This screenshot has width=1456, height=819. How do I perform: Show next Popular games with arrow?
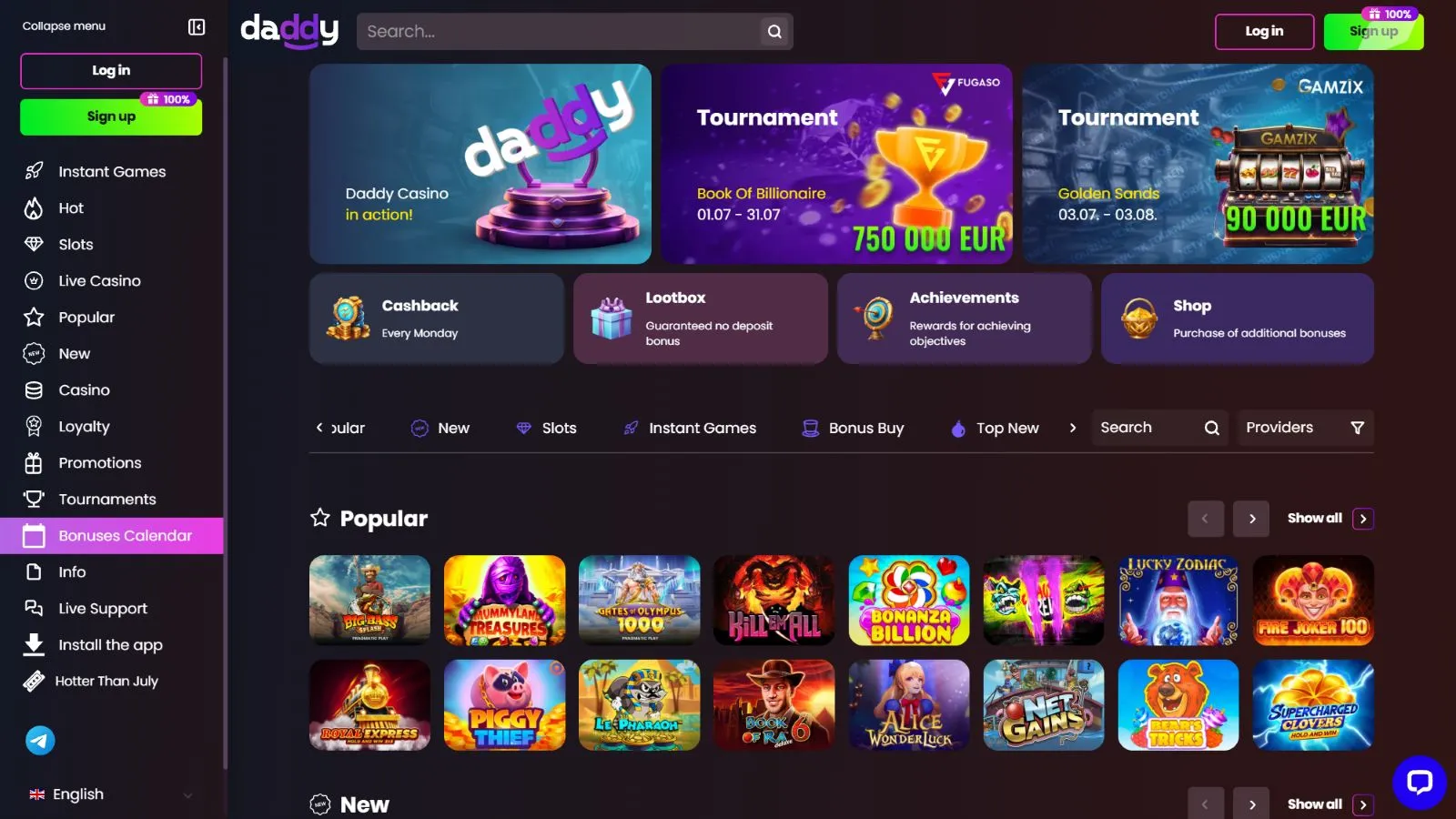(x=1251, y=519)
